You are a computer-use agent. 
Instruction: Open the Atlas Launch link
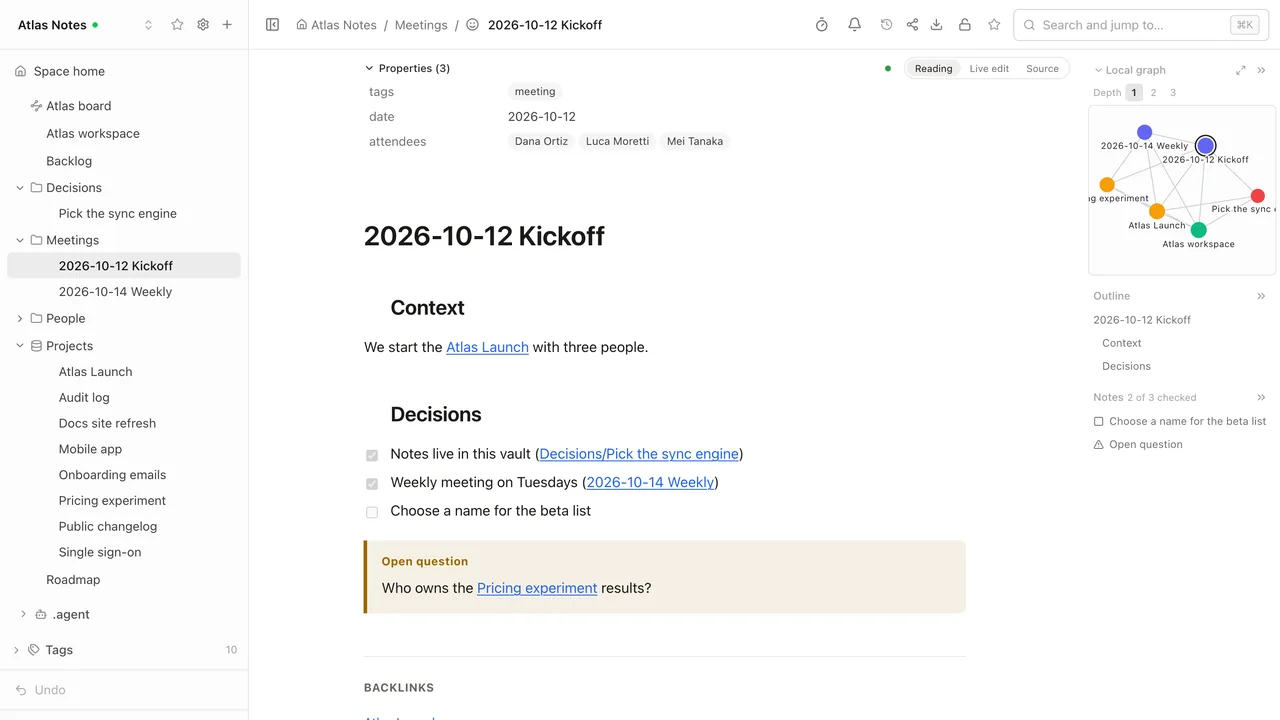tap(487, 347)
